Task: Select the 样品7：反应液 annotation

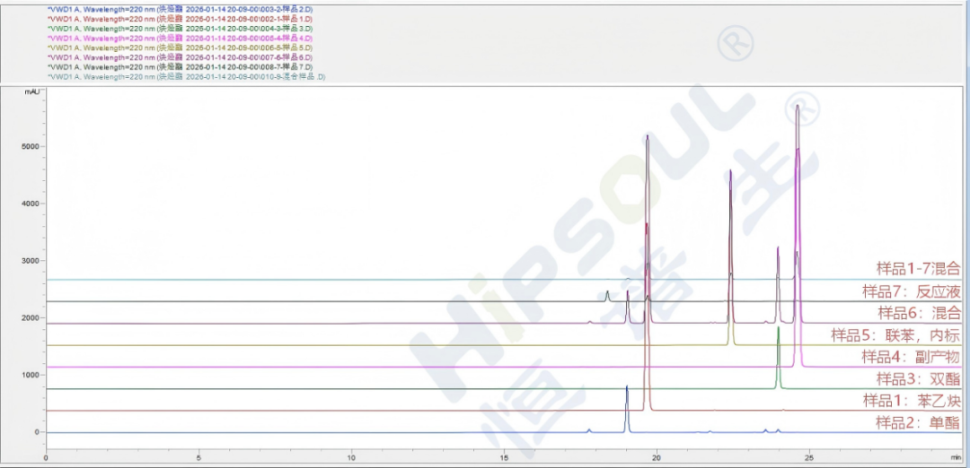Action: (911, 292)
